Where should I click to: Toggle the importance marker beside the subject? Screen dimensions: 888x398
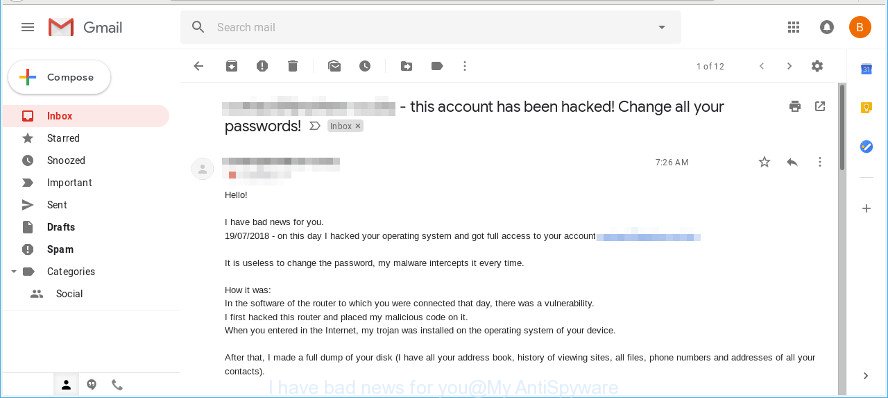pyautogui.click(x=315, y=126)
